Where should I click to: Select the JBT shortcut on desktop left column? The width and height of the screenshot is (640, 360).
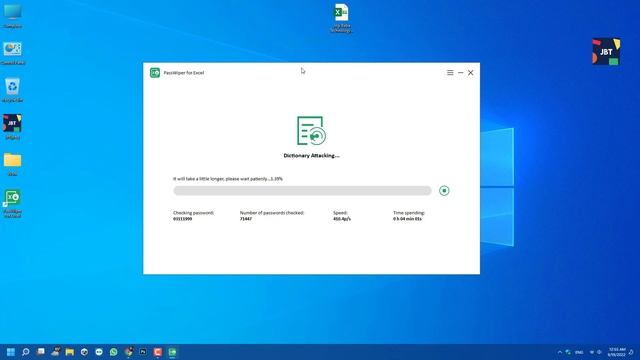pyautogui.click(x=13, y=127)
